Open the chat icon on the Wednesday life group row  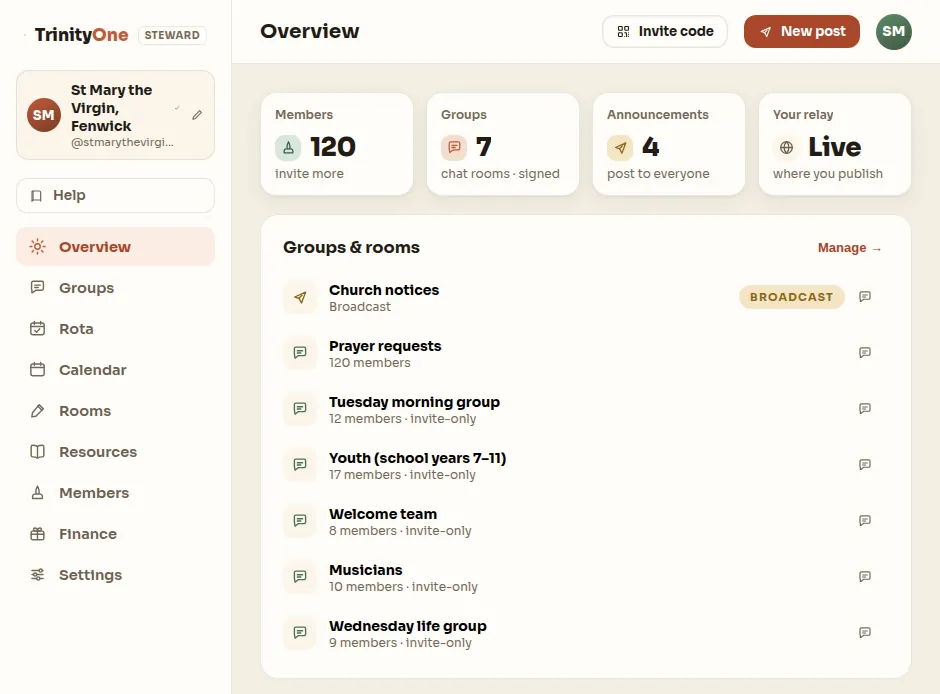[x=864, y=632]
